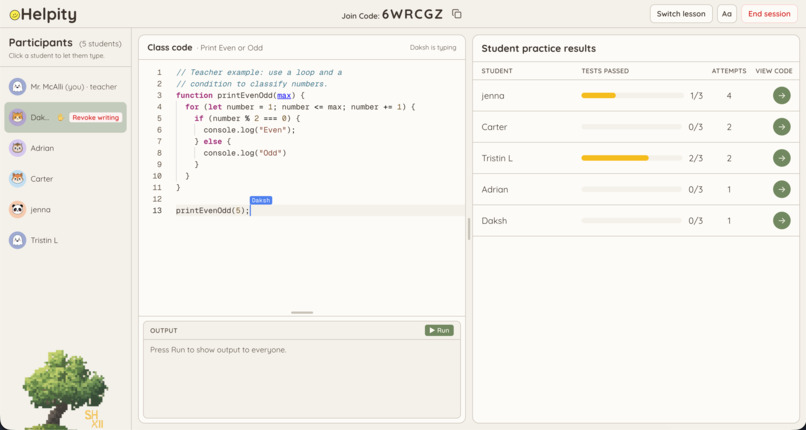The width and height of the screenshot is (806, 430).
Task: Click Daksh's name in results table
Action: [x=494, y=221]
